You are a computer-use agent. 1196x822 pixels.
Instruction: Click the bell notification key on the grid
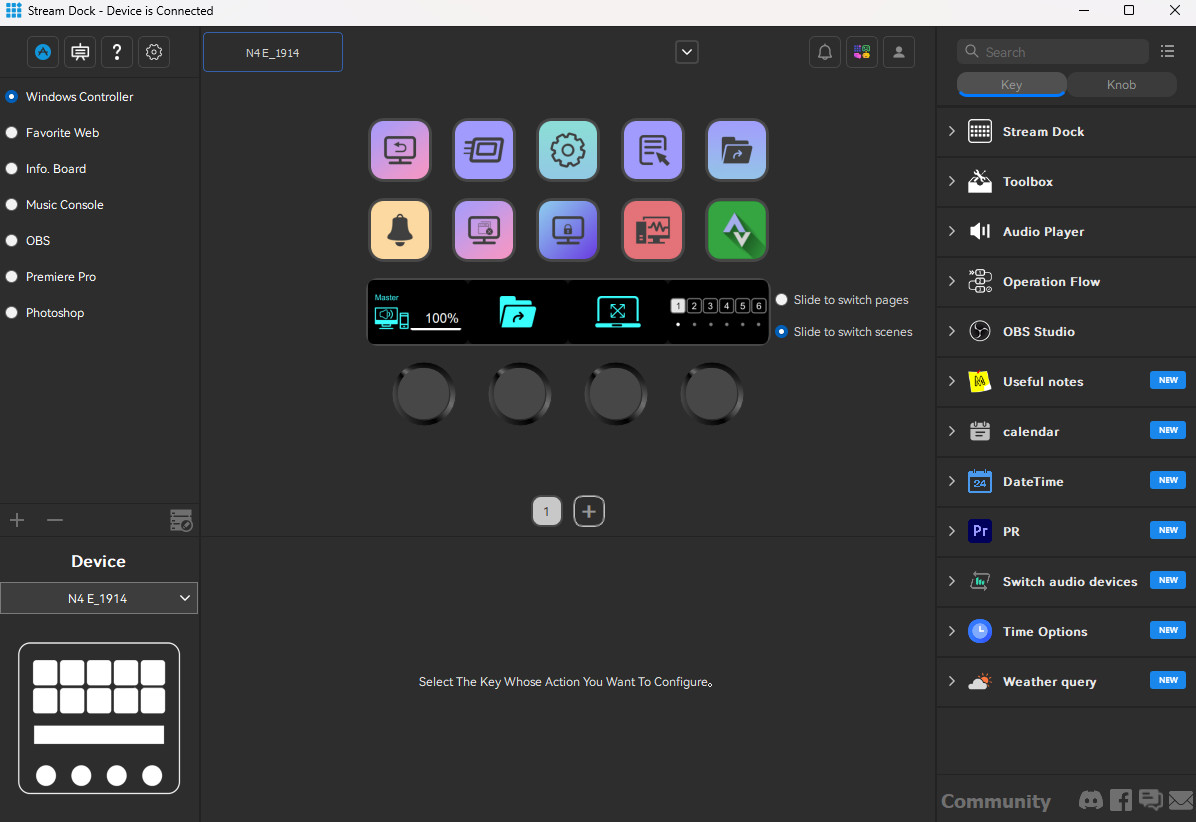pos(400,230)
